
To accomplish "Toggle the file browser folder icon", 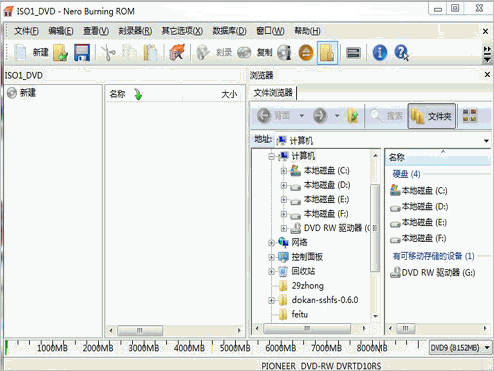I will pos(327,52).
